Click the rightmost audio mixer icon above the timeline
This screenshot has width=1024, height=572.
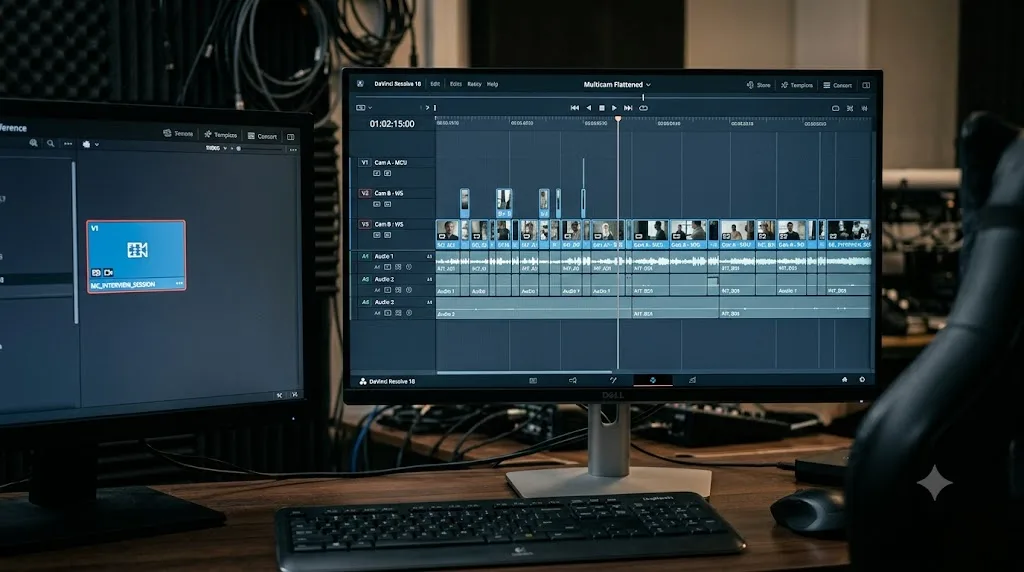pyautogui.click(x=865, y=108)
